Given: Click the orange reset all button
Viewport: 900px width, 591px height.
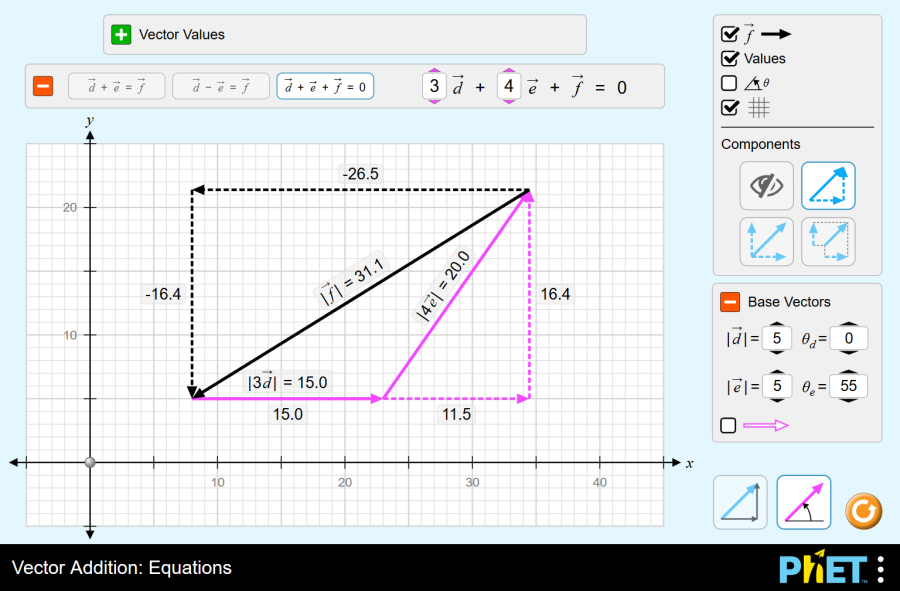Looking at the screenshot, I should point(863,511).
